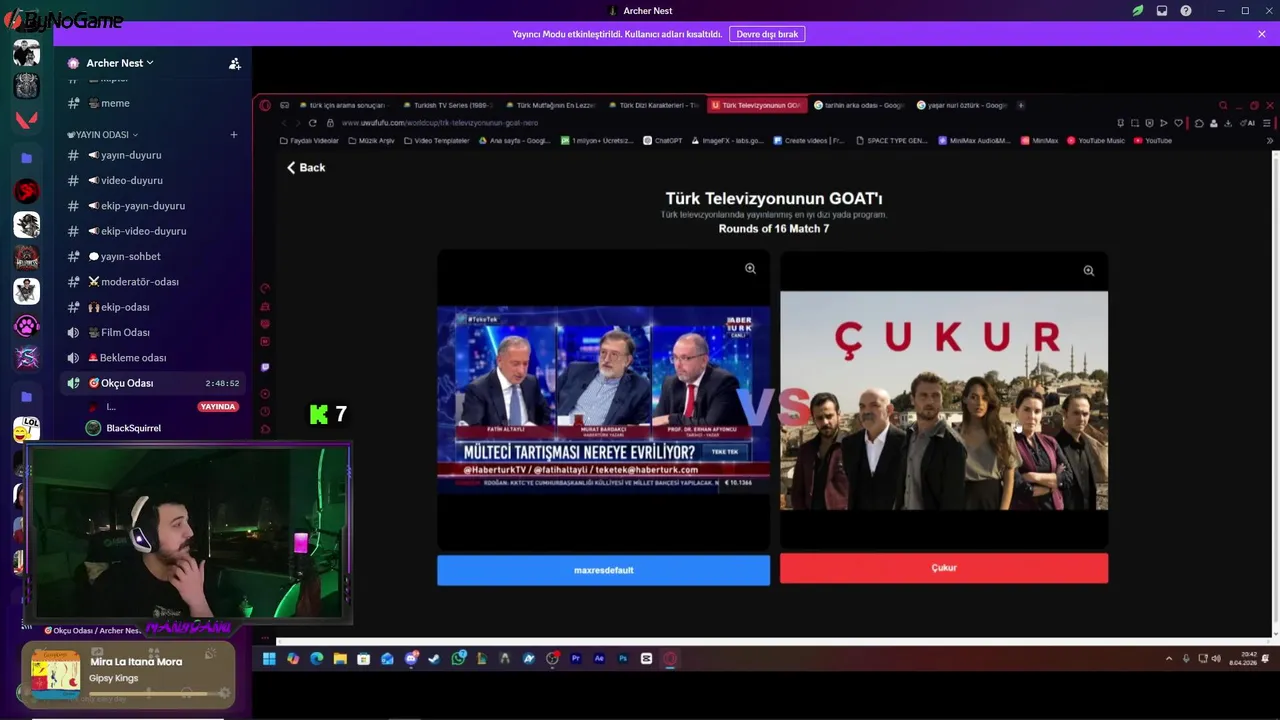Click the green leaf icon in title bar
The width and height of the screenshot is (1280, 720).
1138,11
